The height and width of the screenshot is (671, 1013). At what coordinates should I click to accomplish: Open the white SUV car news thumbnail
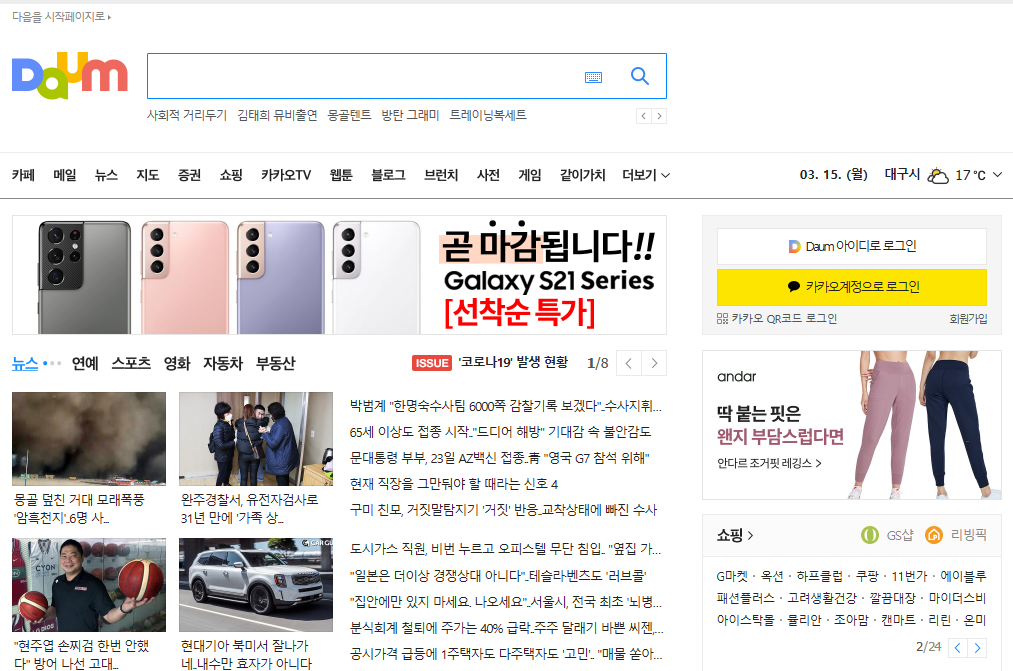pos(256,584)
